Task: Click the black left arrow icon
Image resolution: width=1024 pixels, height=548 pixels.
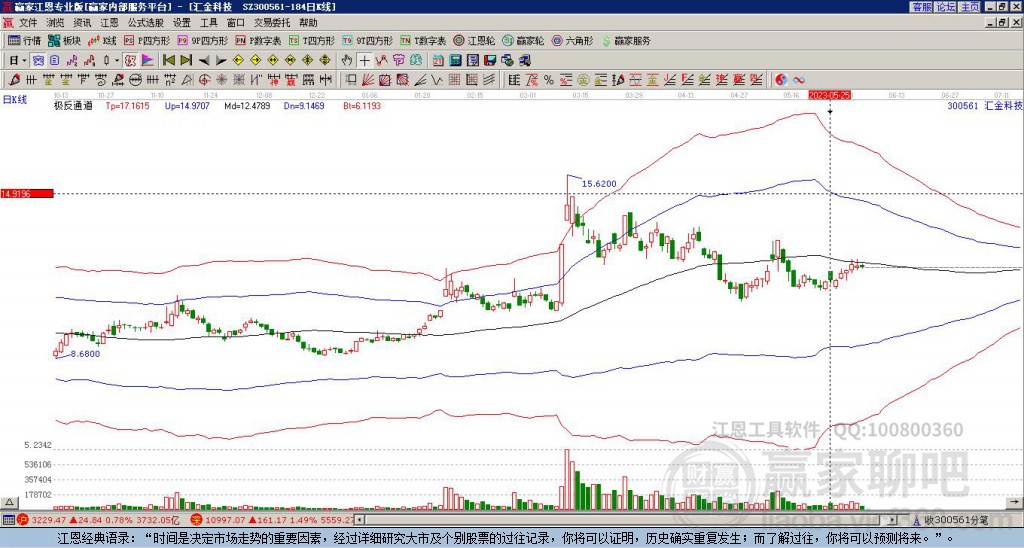Action: (x=204, y=61)
